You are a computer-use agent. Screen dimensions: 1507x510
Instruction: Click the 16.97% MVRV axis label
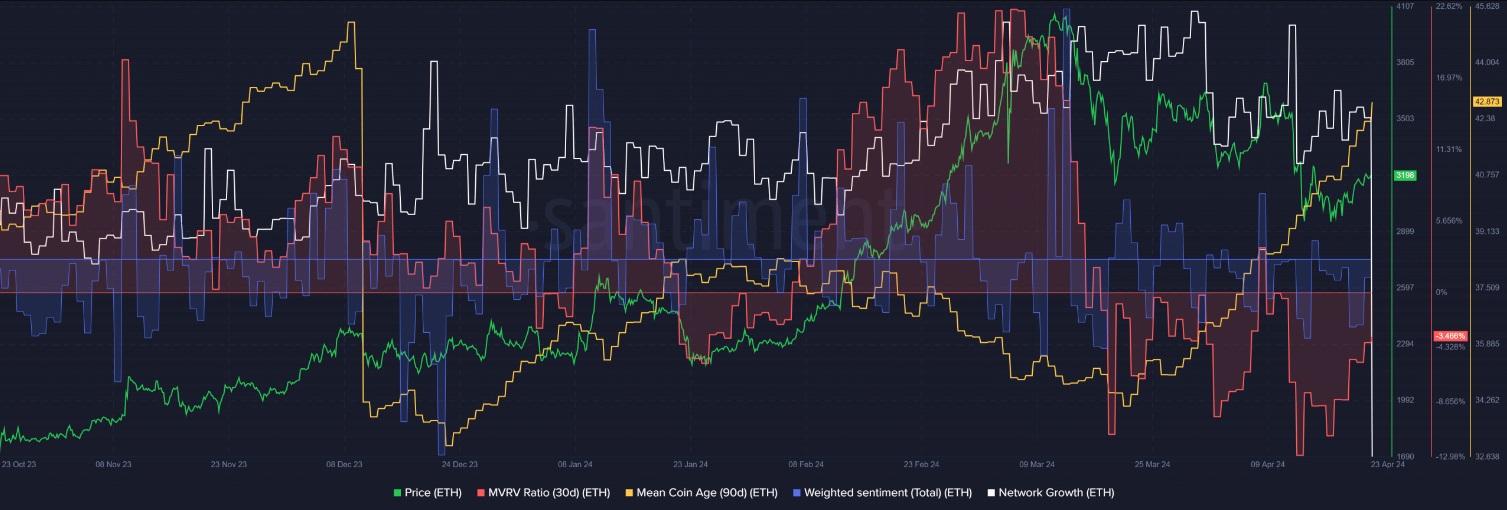coord(1449,77)
